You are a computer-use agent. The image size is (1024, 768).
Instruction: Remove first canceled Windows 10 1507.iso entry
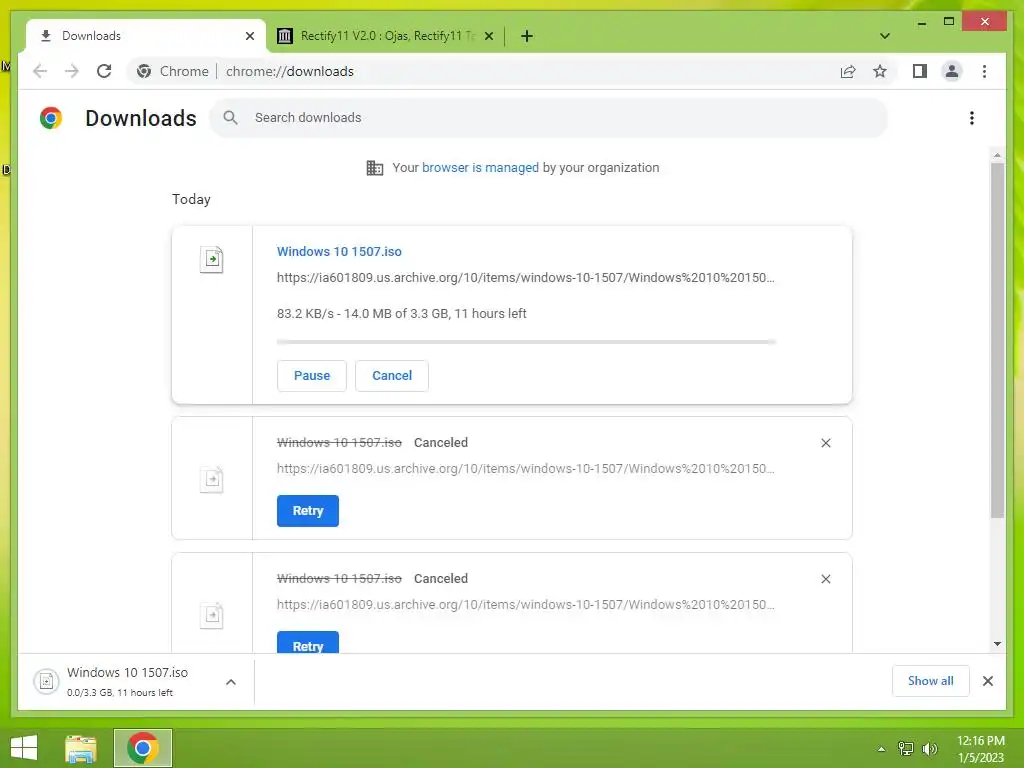(x=825, y=443)
